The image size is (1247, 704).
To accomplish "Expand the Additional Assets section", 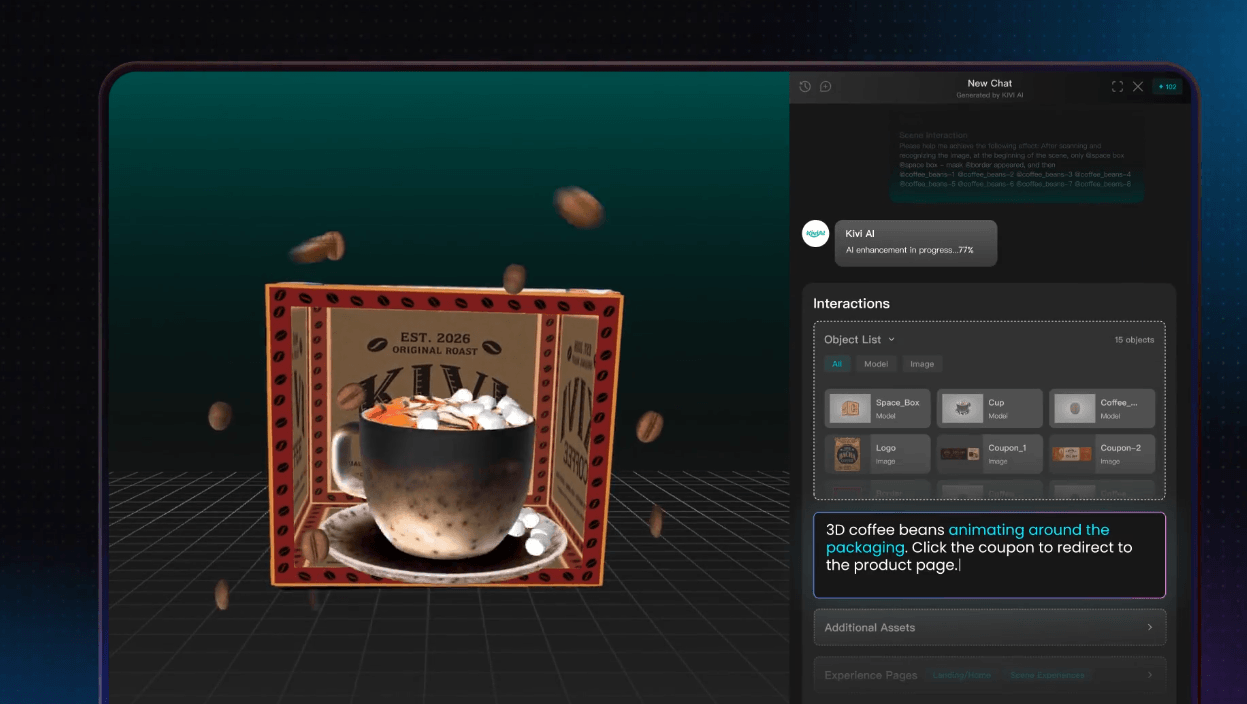I will pos(989,627).
